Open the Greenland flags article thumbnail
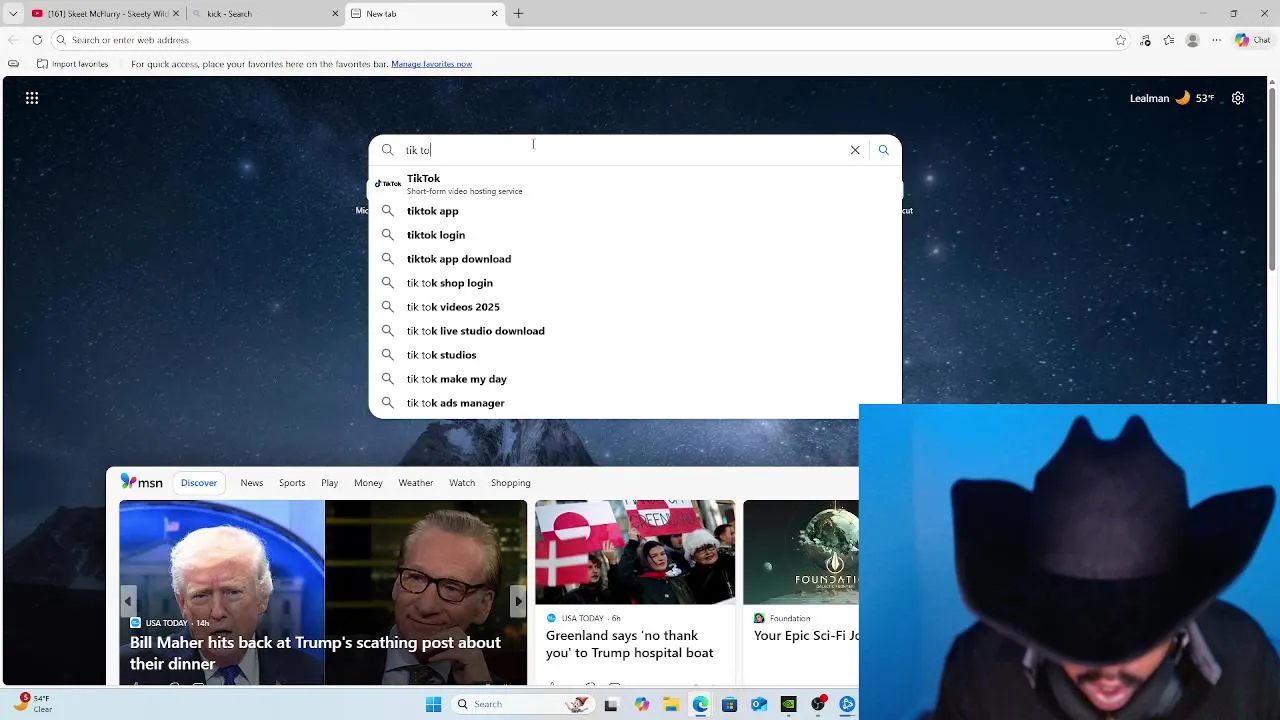Viewport: 1280px width, 720px height. coord(635,552)
